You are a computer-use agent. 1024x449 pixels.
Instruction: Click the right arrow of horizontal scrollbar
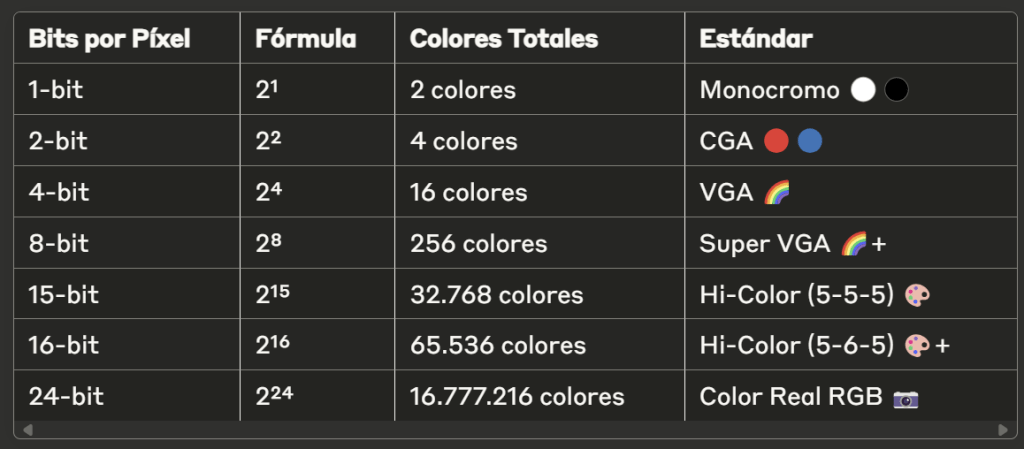[1003, 430]
